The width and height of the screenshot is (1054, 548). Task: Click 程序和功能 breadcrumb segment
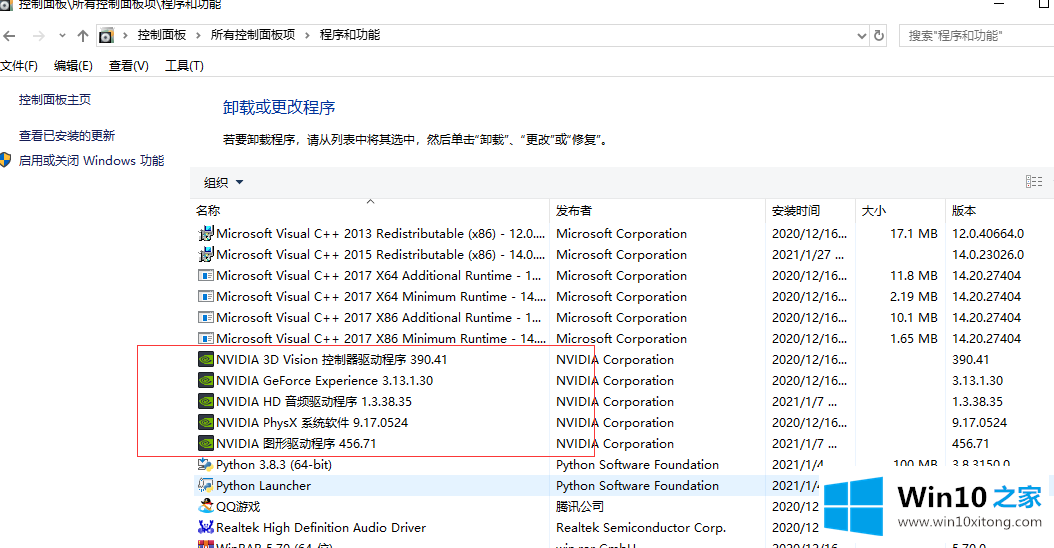click(x=350, y=35)
